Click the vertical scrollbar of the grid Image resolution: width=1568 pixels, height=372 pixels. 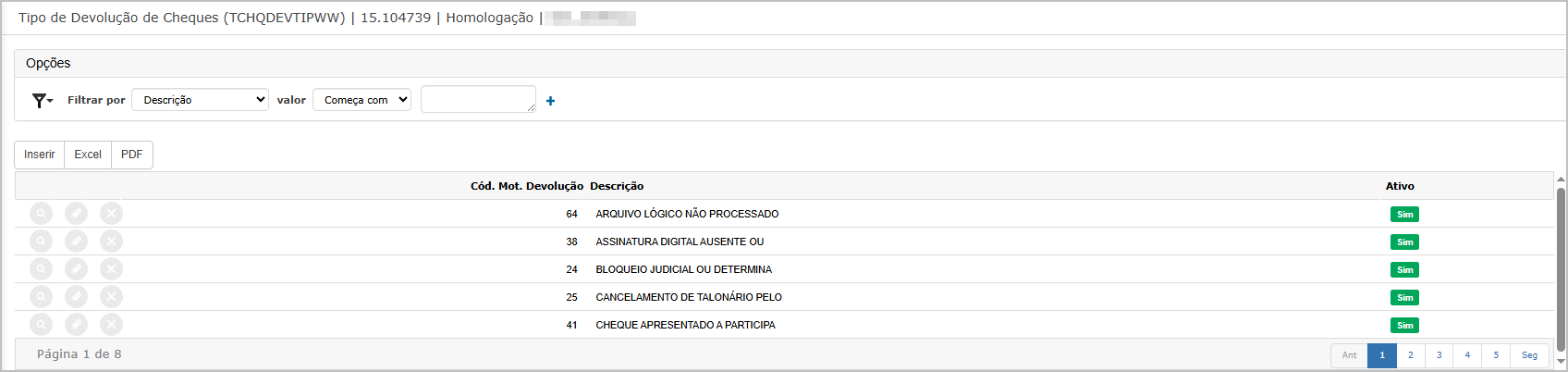tap(1561, 268)
